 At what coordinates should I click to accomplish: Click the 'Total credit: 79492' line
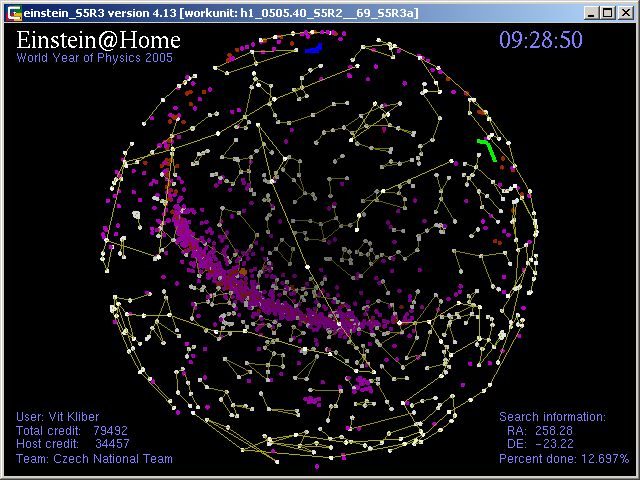click(x=72, y=430)
